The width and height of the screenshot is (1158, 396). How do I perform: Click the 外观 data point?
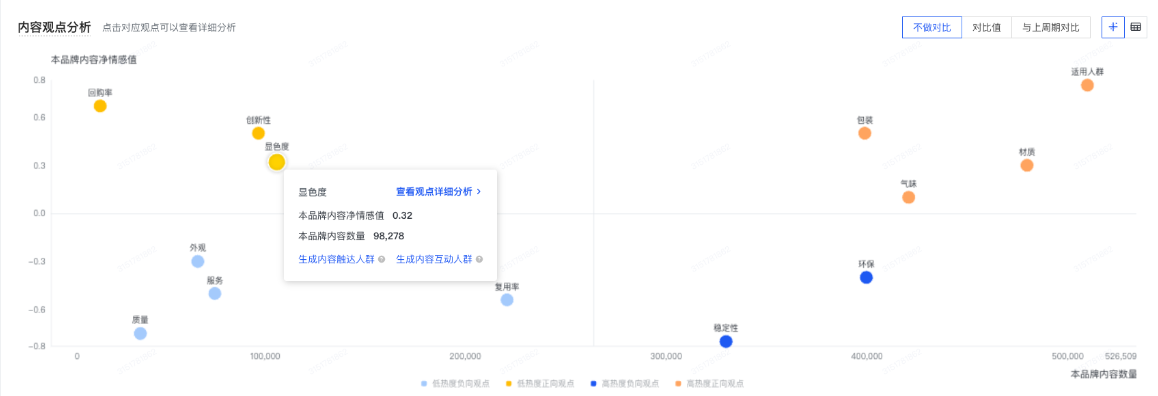[197, 262]
